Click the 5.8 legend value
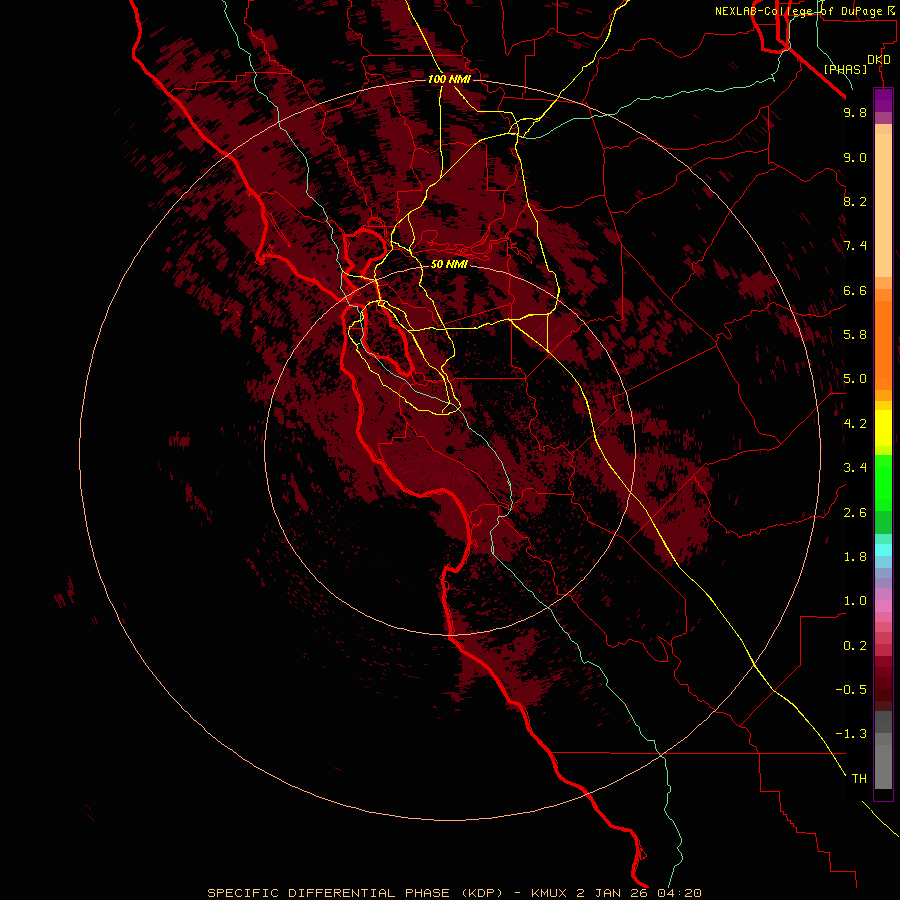Viewport: 900px width, 900px height. 855,335
